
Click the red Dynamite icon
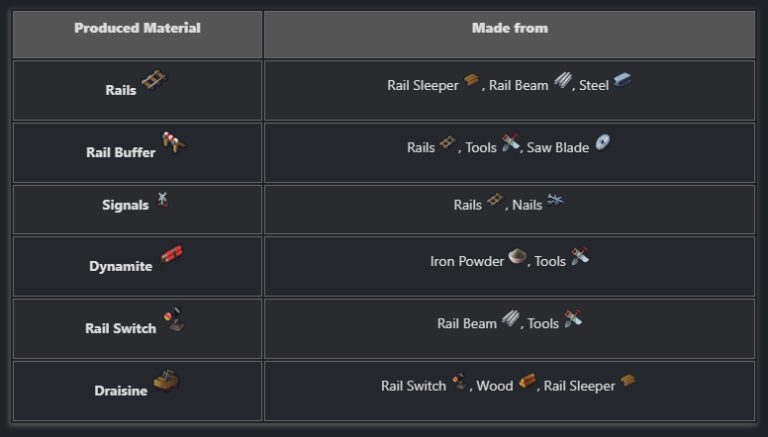tap(171, 257)
